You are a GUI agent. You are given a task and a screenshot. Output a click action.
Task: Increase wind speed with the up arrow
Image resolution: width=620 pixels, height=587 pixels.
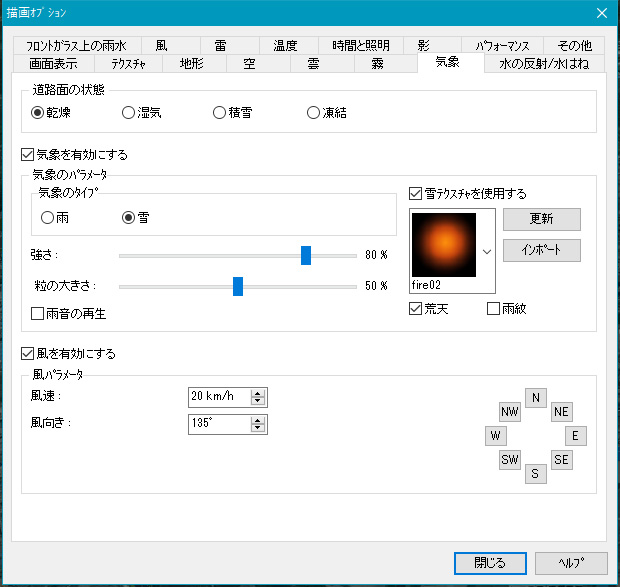[258, 393]
